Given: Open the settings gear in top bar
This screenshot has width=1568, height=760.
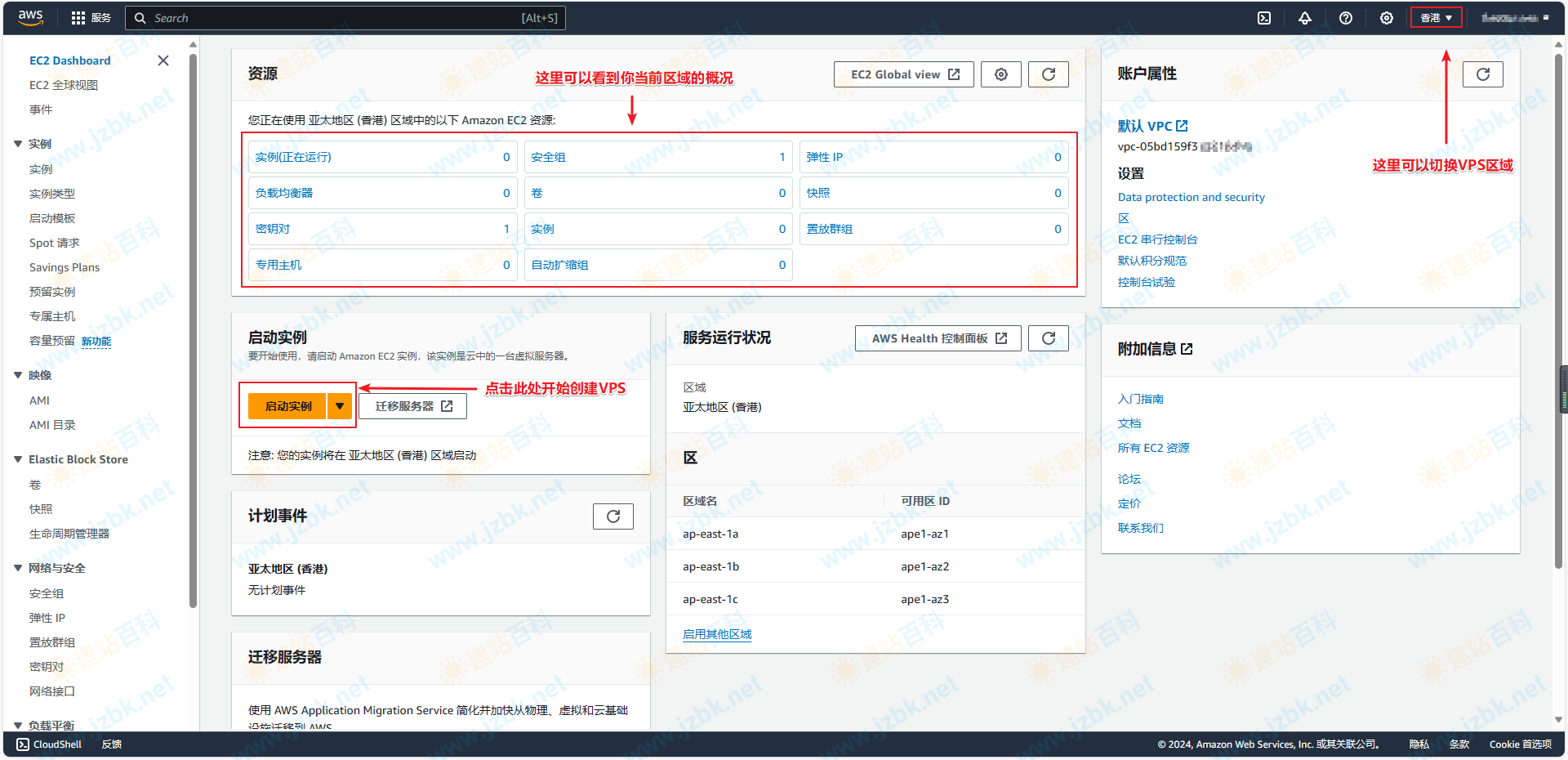Looking at the screenshot, I should [x=1387, y=18].
